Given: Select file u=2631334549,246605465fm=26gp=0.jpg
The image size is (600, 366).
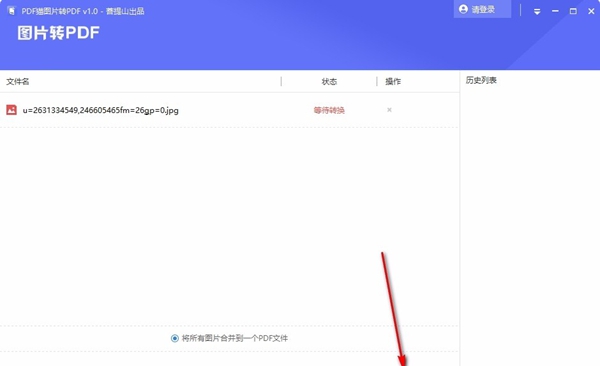Looking at the screenshot, I should tap(101, 110).
